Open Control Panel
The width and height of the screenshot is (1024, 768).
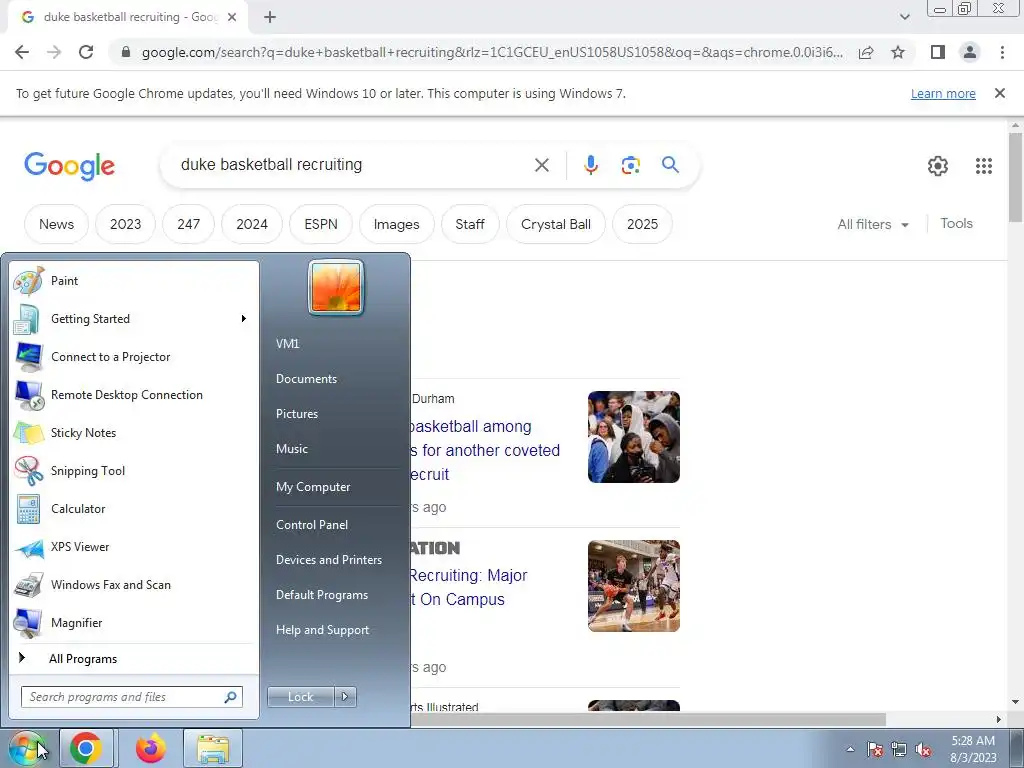coord(312,525)
